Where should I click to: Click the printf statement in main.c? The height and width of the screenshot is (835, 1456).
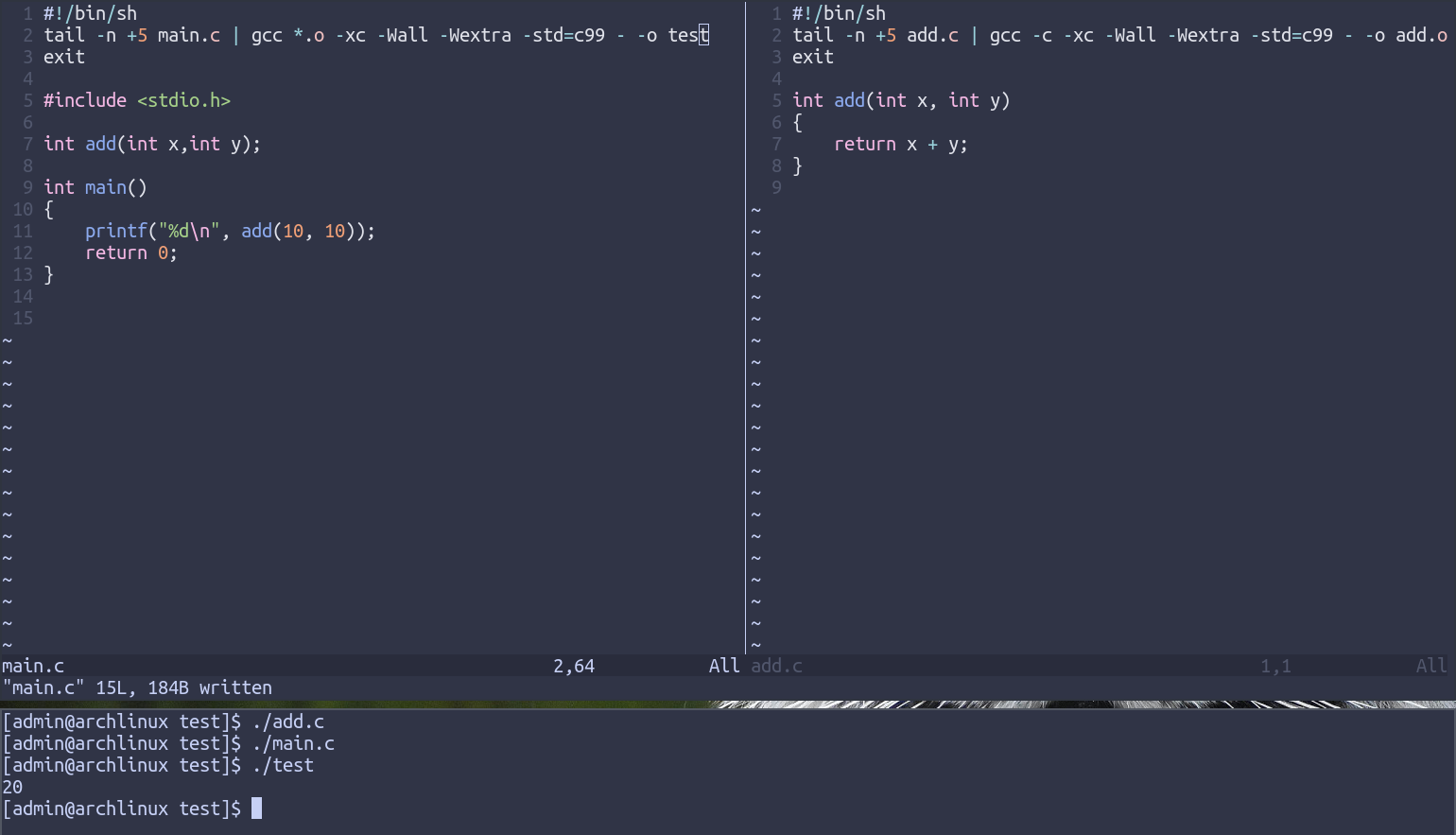tap(230, 231)
